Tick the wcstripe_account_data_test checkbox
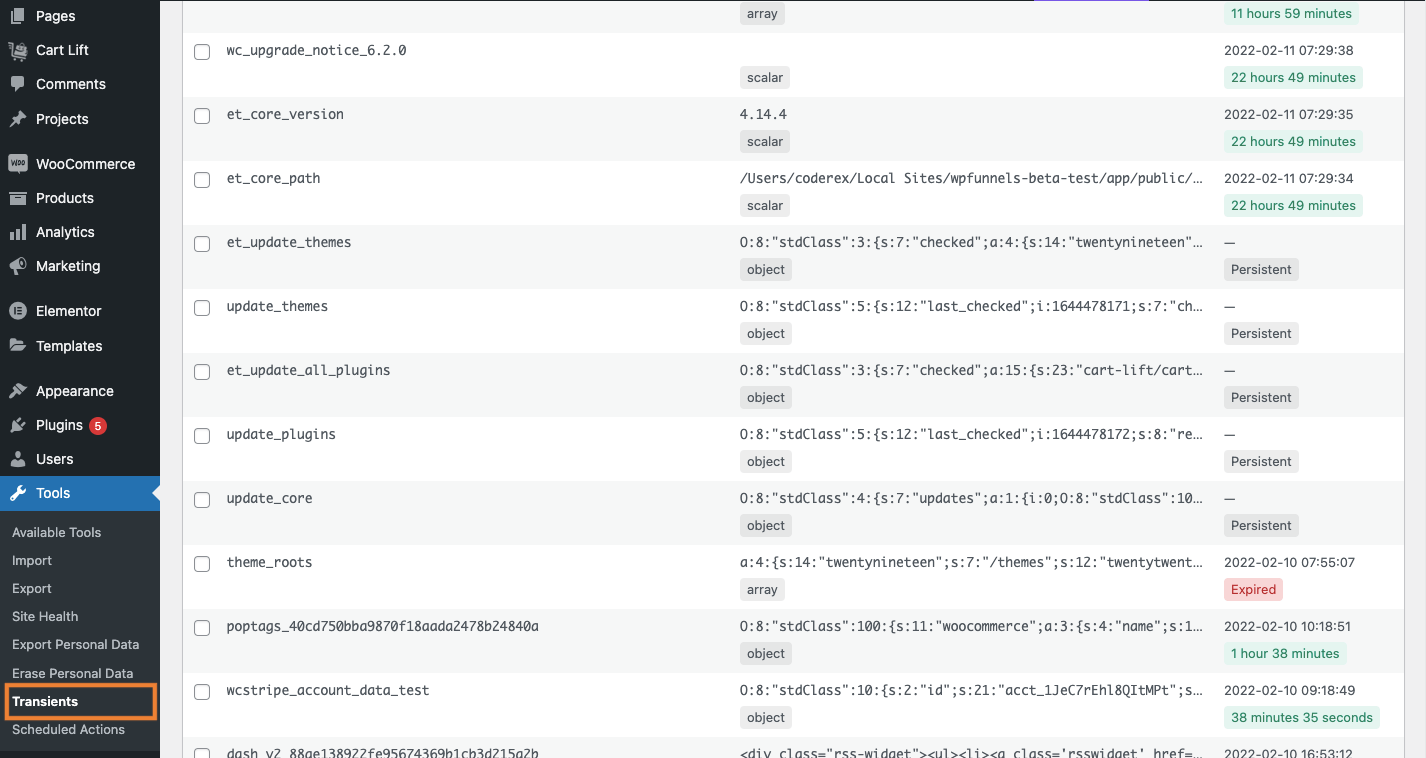Screen dimensions: 1426x758 coord(202,692)
